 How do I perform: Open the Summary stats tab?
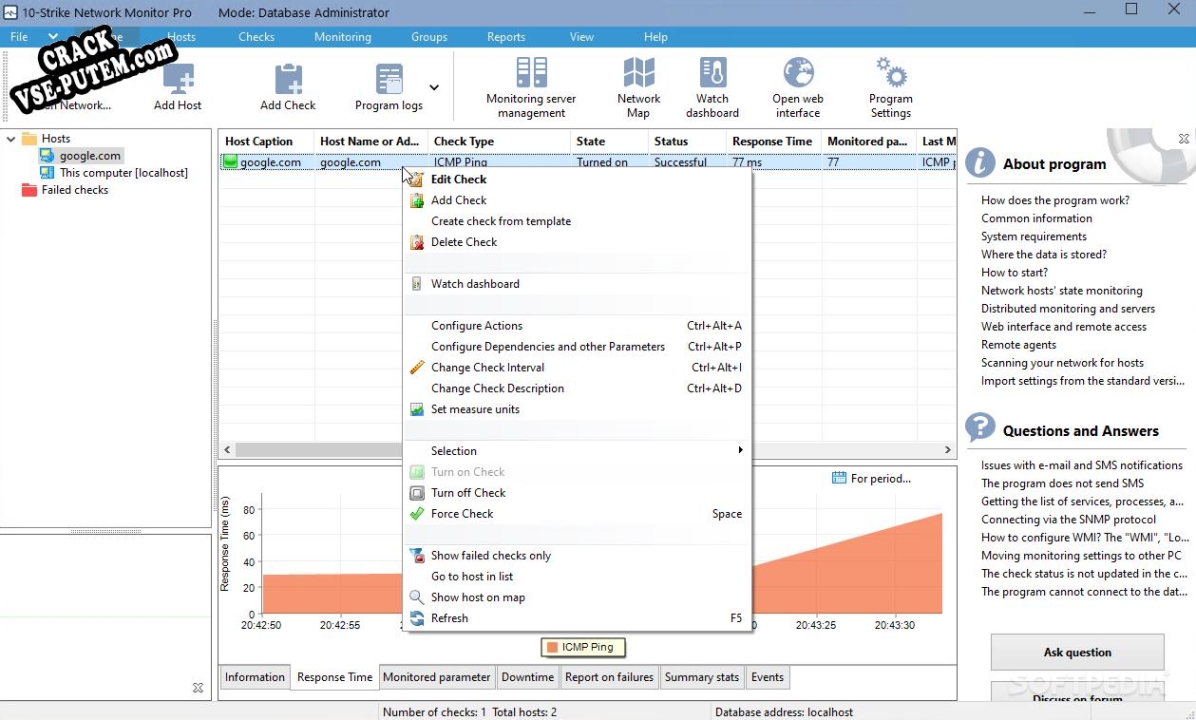tap(702, 677)
